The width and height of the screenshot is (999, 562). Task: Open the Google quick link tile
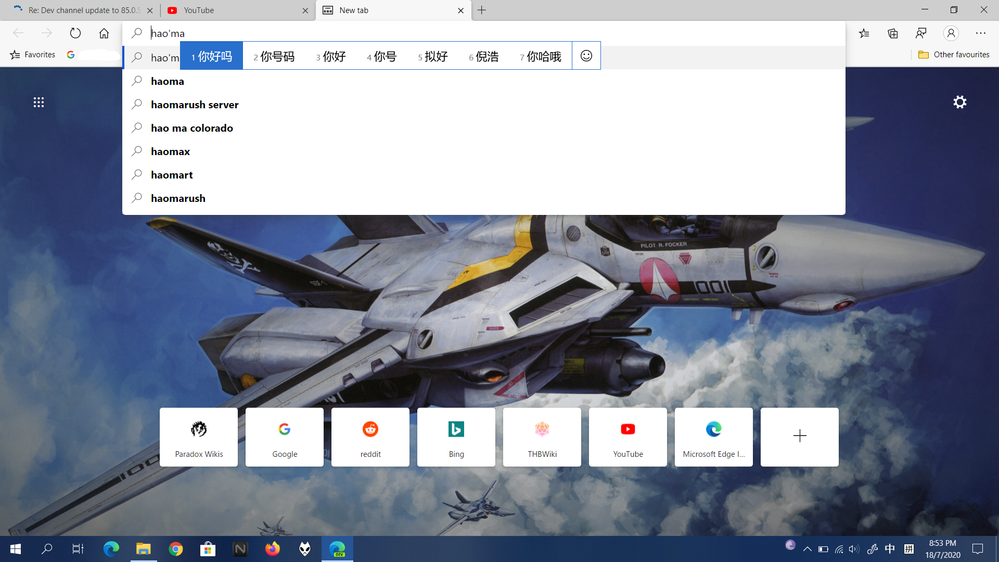284,437
